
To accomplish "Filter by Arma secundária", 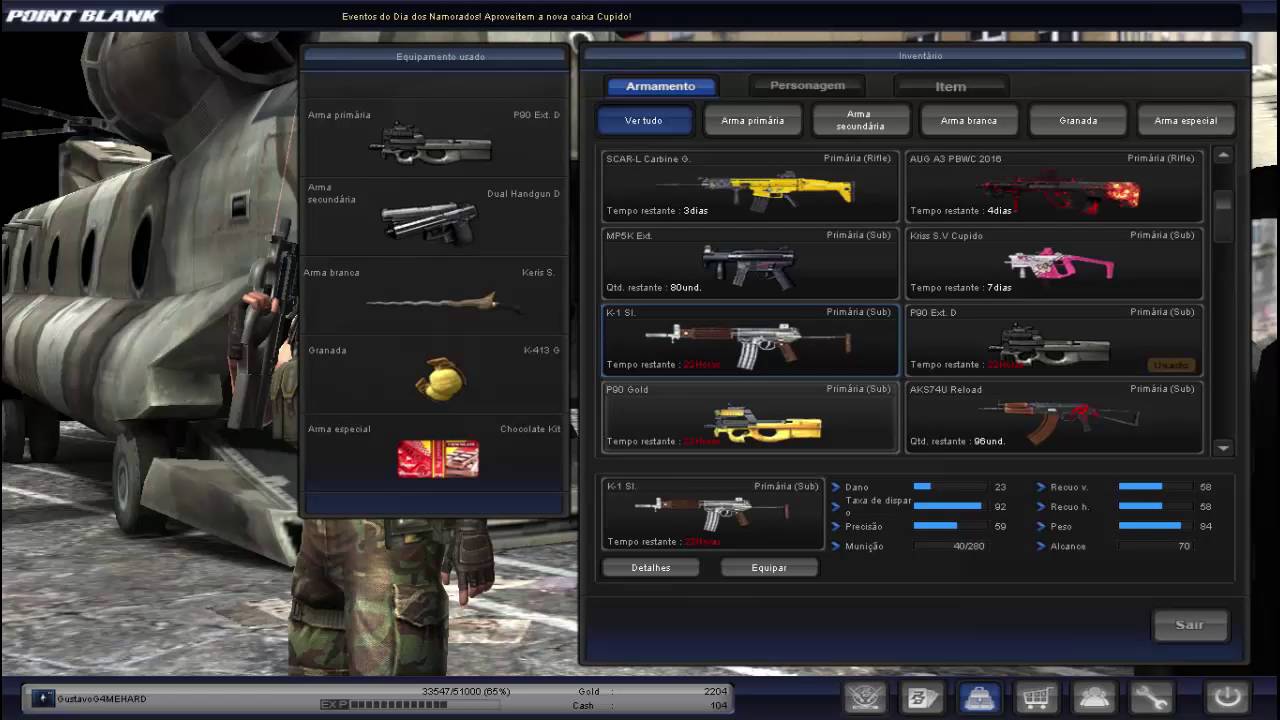I will [860, 120].
